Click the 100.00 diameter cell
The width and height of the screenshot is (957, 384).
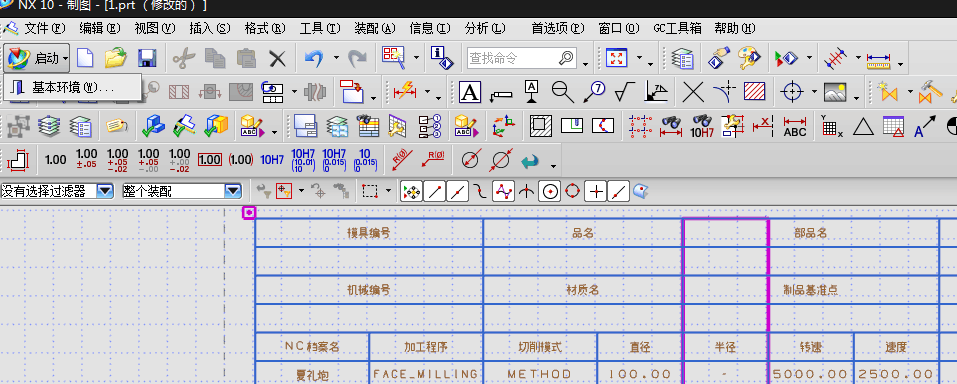pyautogui.click(x=640, y=374)
